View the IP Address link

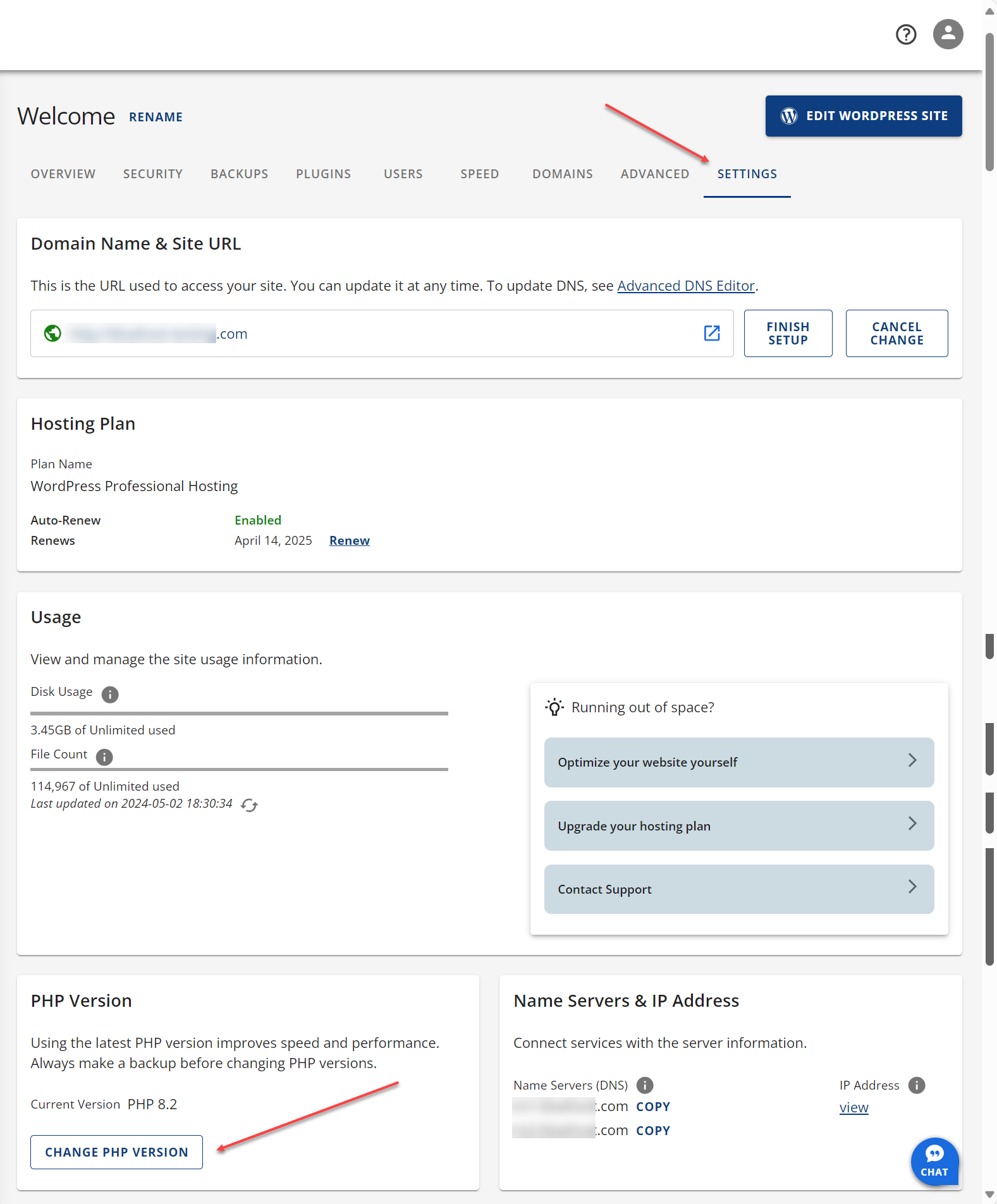click(854, 1107)
